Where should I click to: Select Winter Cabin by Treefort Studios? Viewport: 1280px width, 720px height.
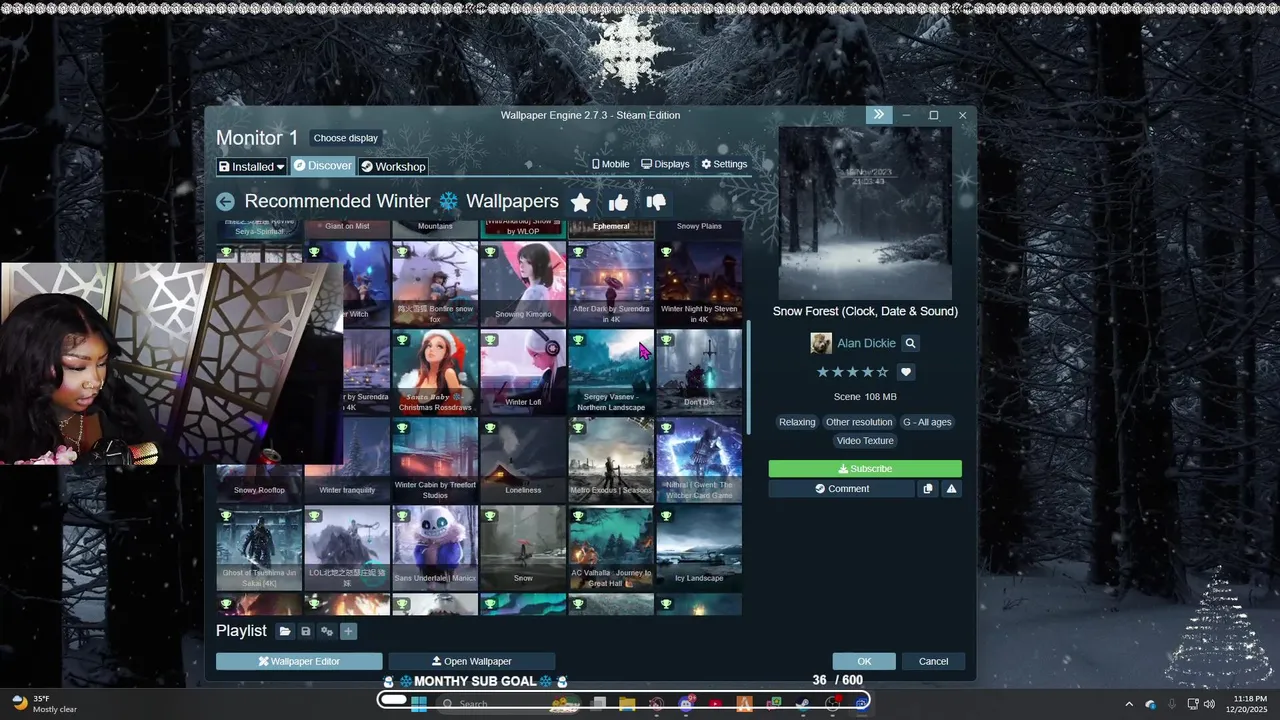[435, 460]
